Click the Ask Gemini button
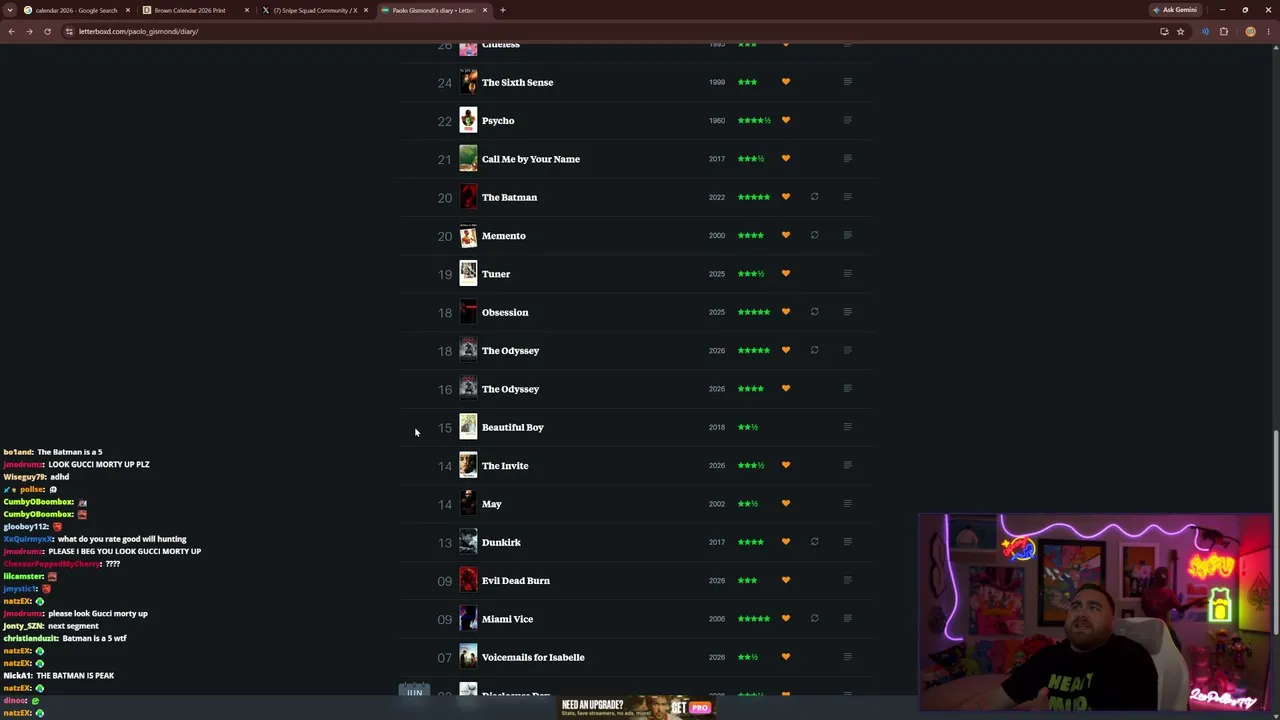This screenshot has height=720, width=1280. (x=1175, y=10)
